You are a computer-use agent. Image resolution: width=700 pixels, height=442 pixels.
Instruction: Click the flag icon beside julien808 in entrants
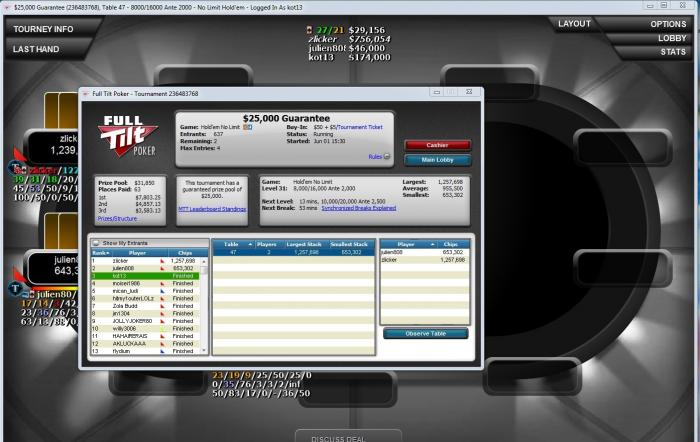162,268
